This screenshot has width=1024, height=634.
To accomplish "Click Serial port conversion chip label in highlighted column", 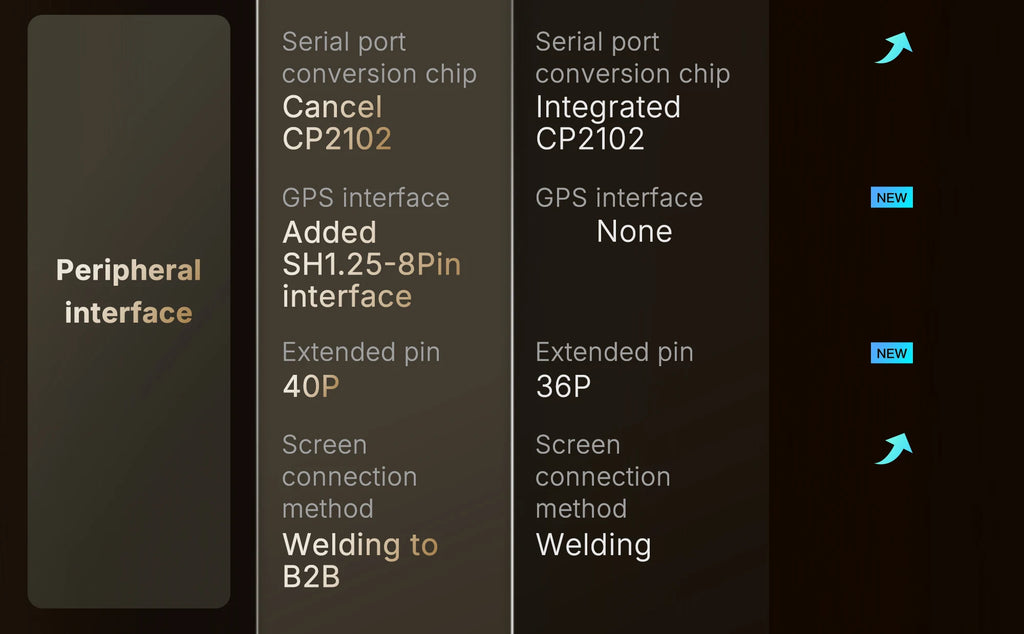I will click(379, 57).
